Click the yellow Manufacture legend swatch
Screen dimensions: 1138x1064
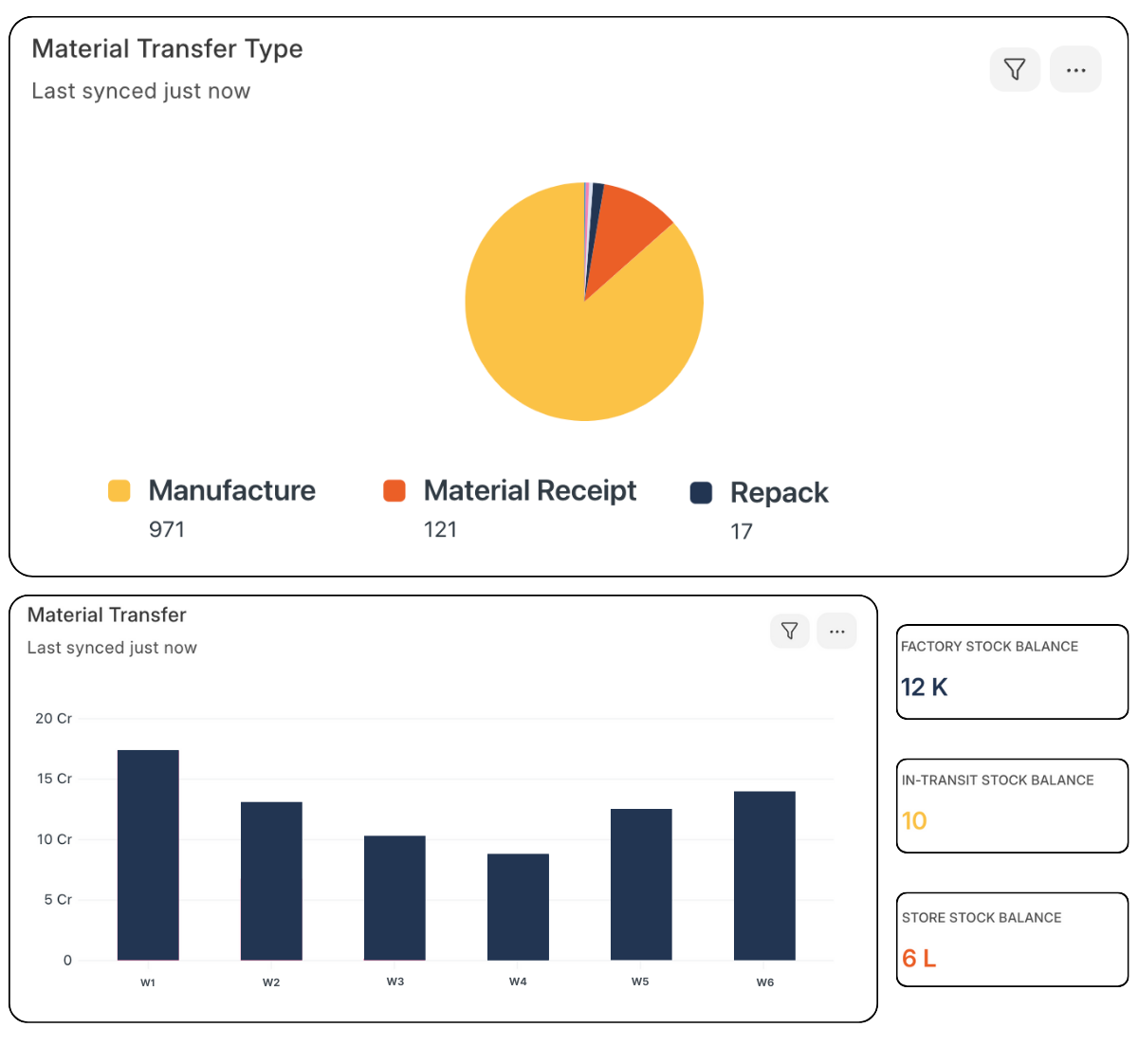[x=119, y=490]
